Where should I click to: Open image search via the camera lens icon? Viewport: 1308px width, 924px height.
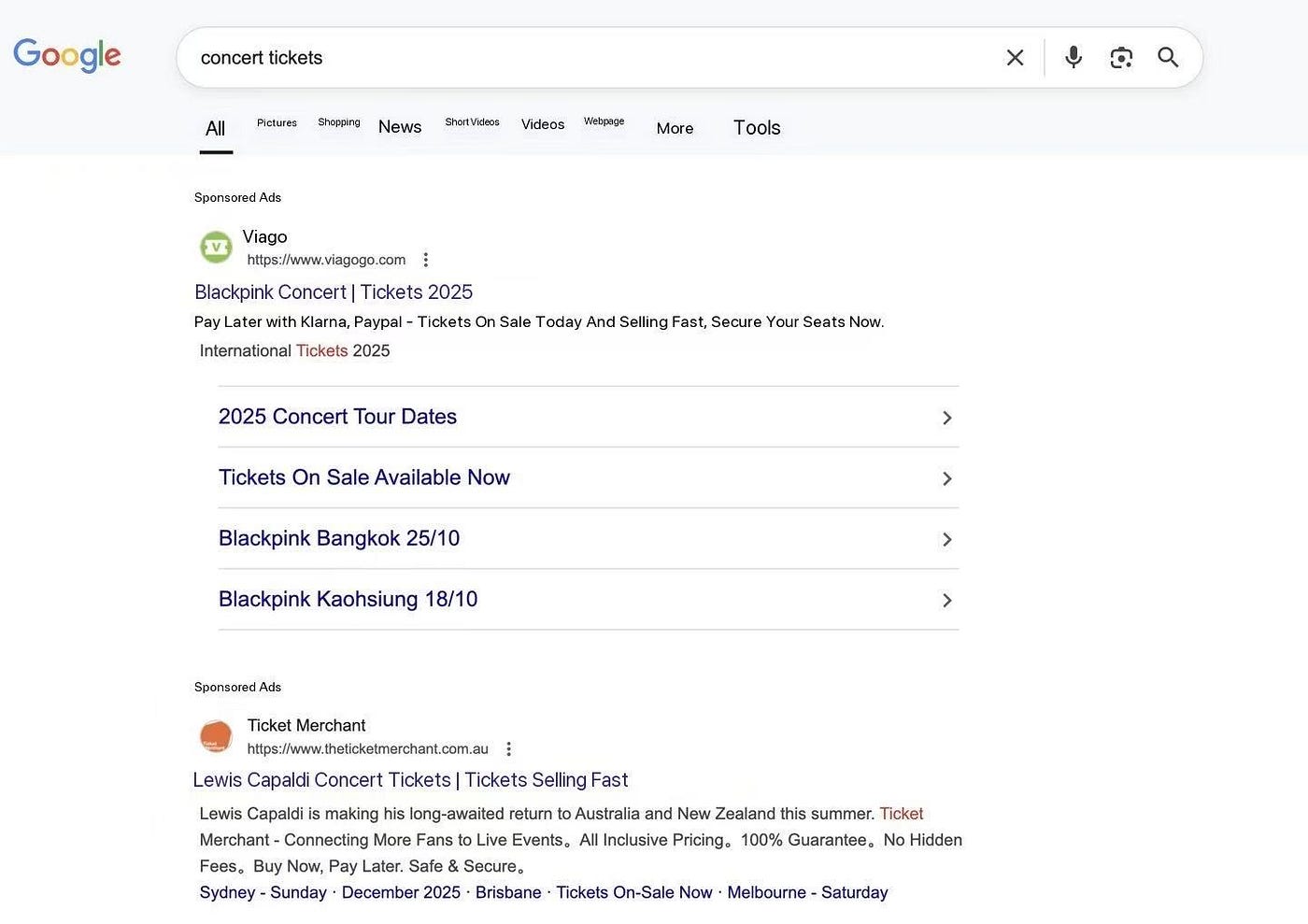coord(1121,58)
